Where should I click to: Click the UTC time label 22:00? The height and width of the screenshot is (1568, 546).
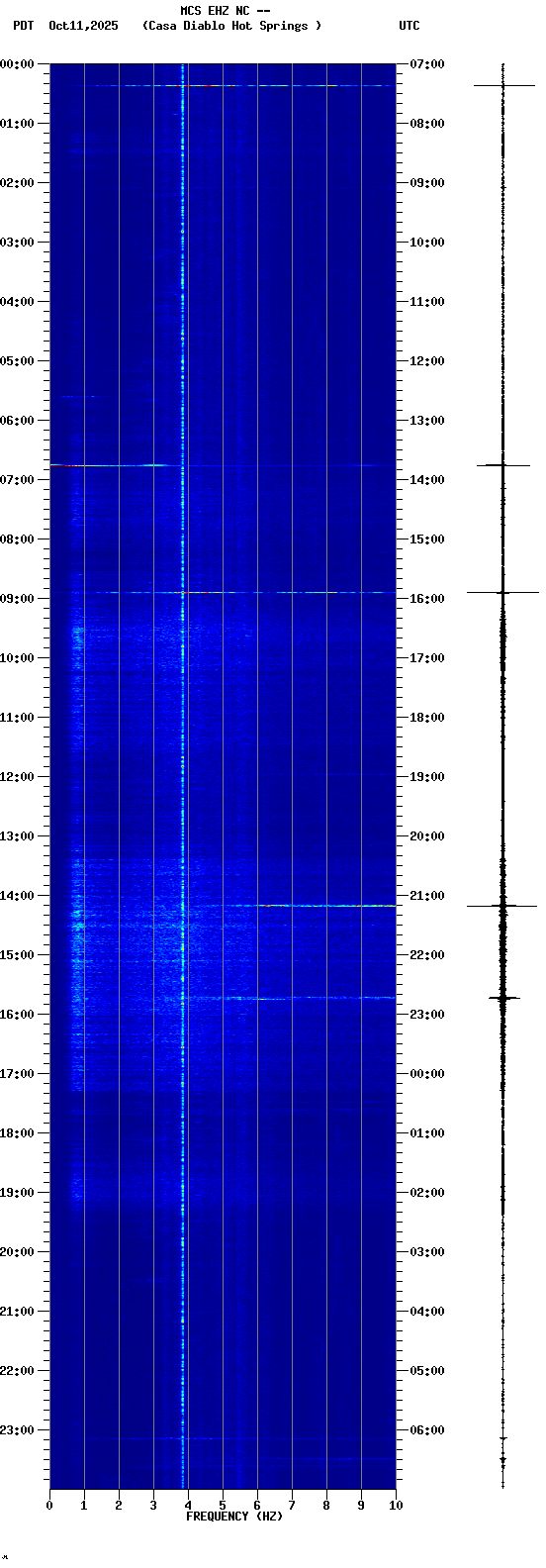coord(427,955)
